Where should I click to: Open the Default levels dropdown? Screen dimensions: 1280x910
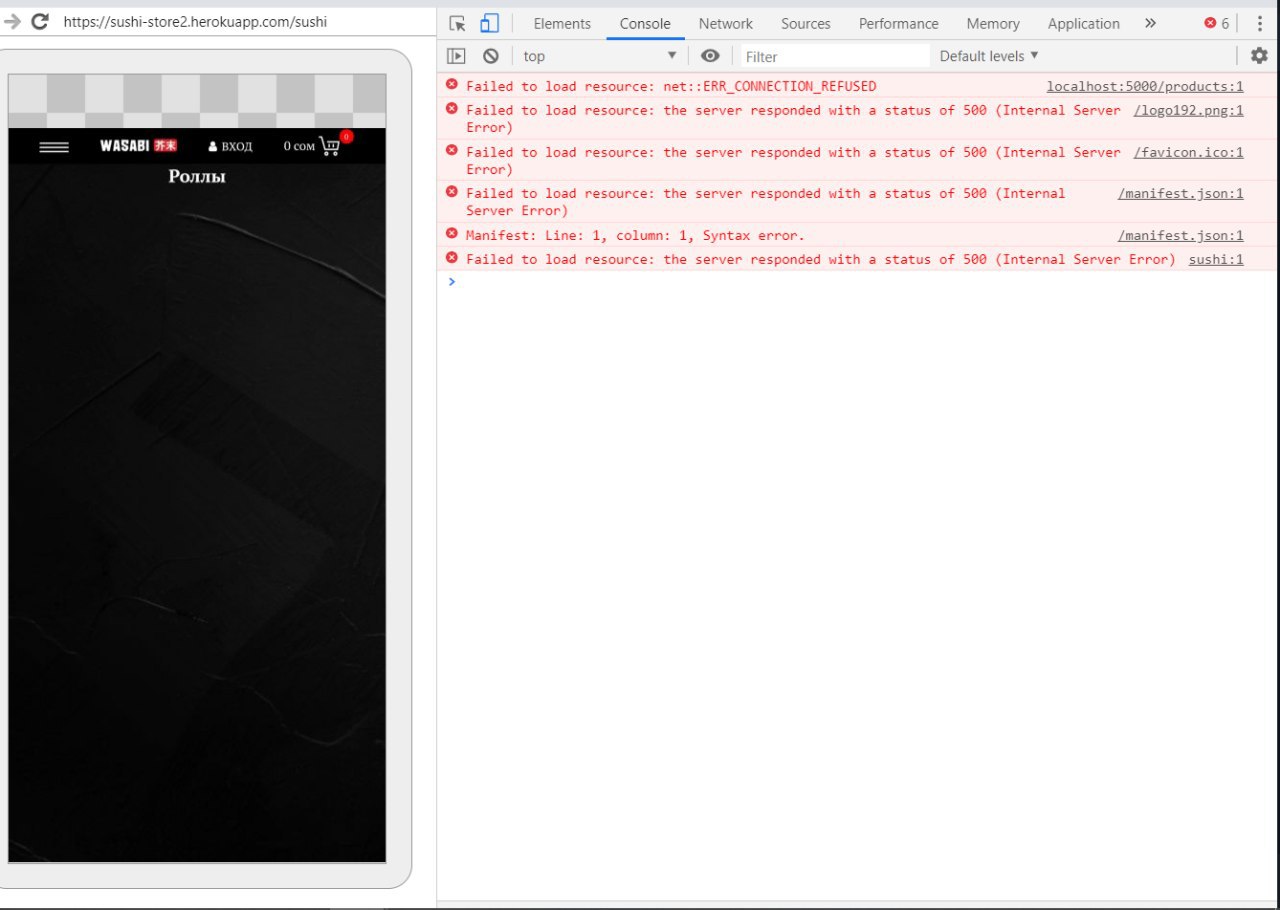[x=989, y=56]
